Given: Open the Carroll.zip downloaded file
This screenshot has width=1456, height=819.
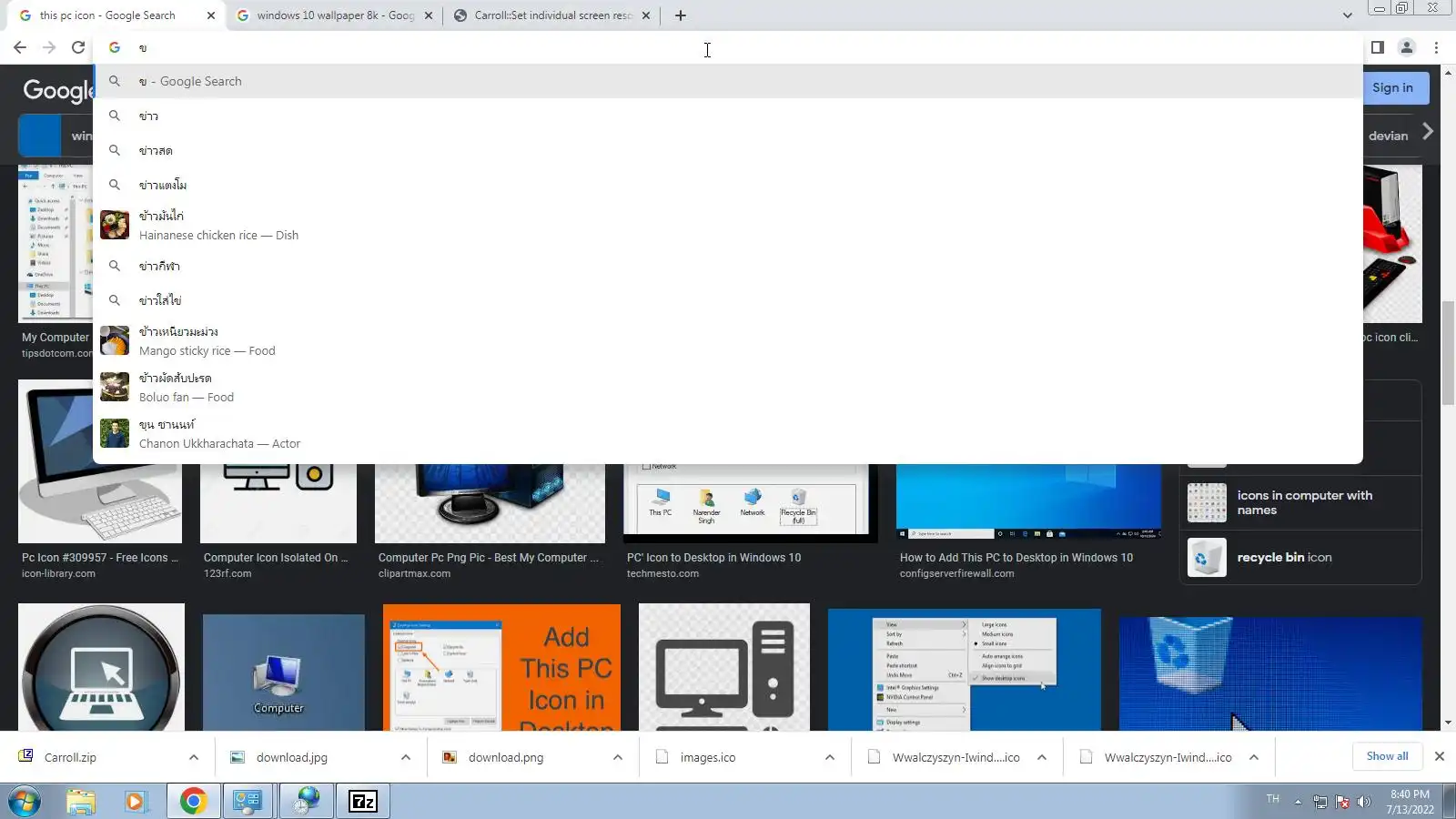Looking at the screenshot, I should tap(70, 757).
